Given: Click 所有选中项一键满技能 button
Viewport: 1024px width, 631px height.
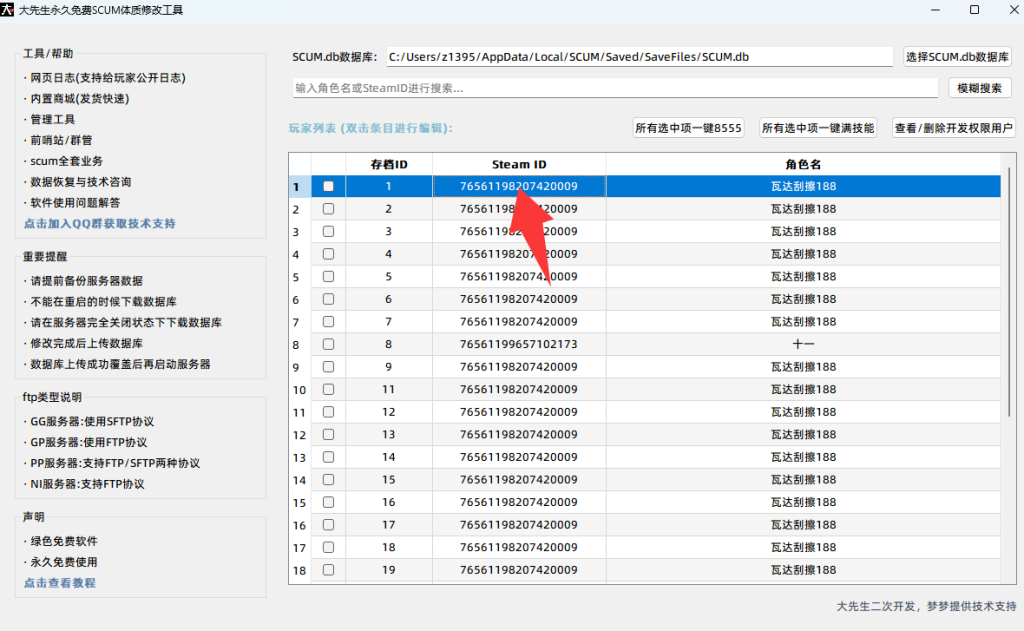Looking at the screenshot, I should [x=817, y=128].
